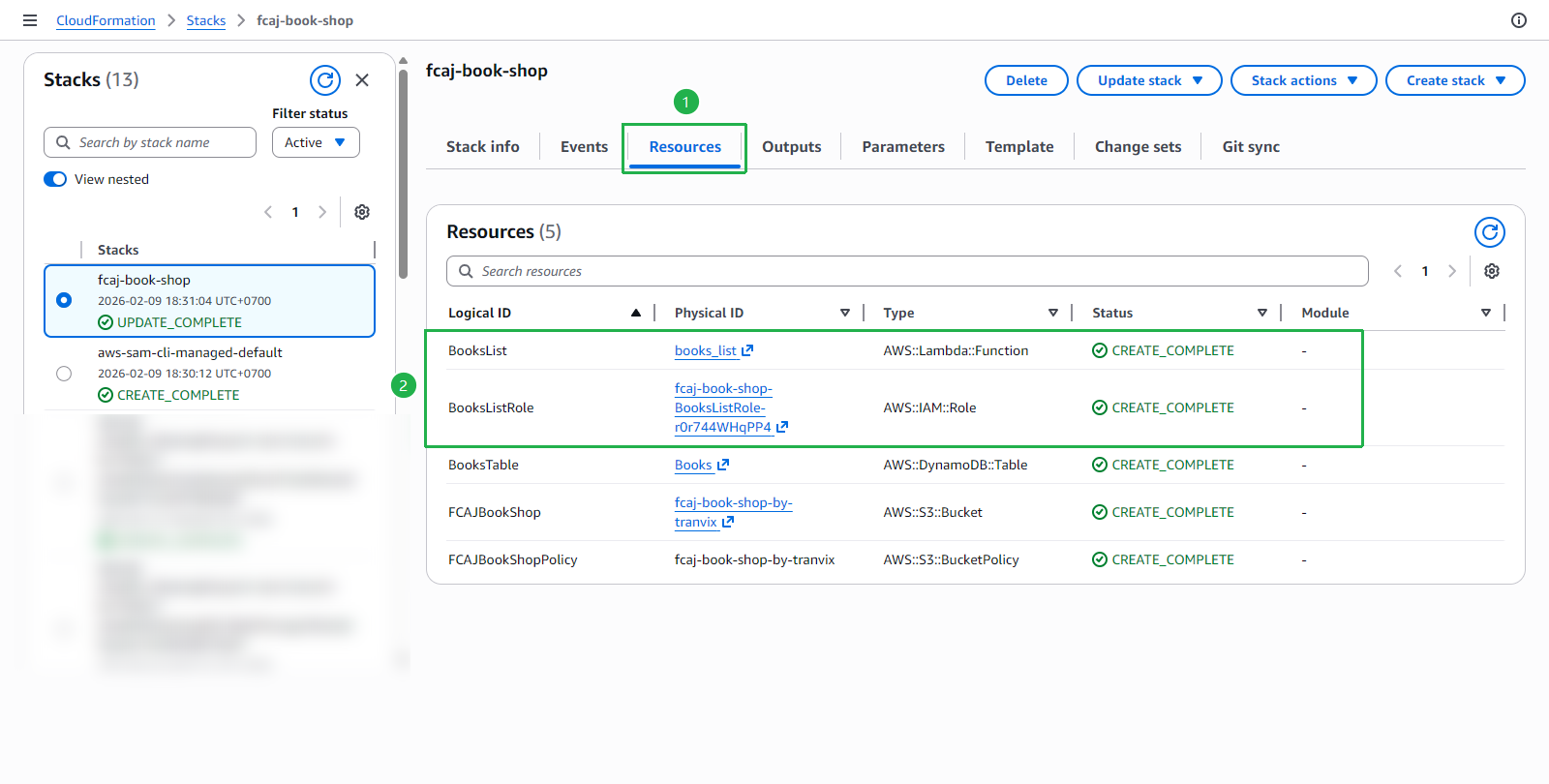This screenshot has height=784, width=1549.
Task: Sort by Logical ID column arrow
Action: tap(636, 313)
